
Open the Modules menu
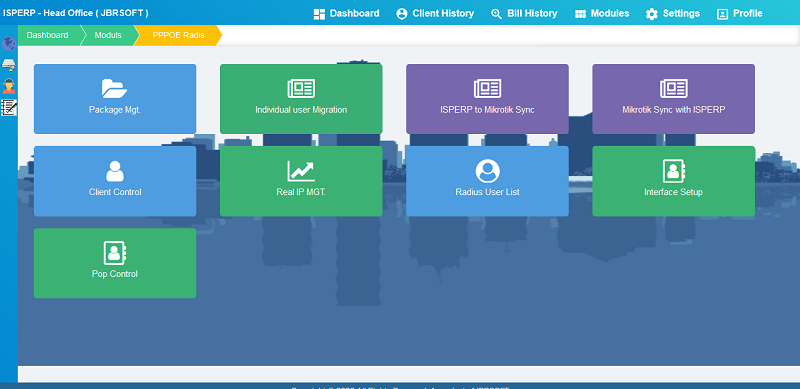(x=602, y=14)
